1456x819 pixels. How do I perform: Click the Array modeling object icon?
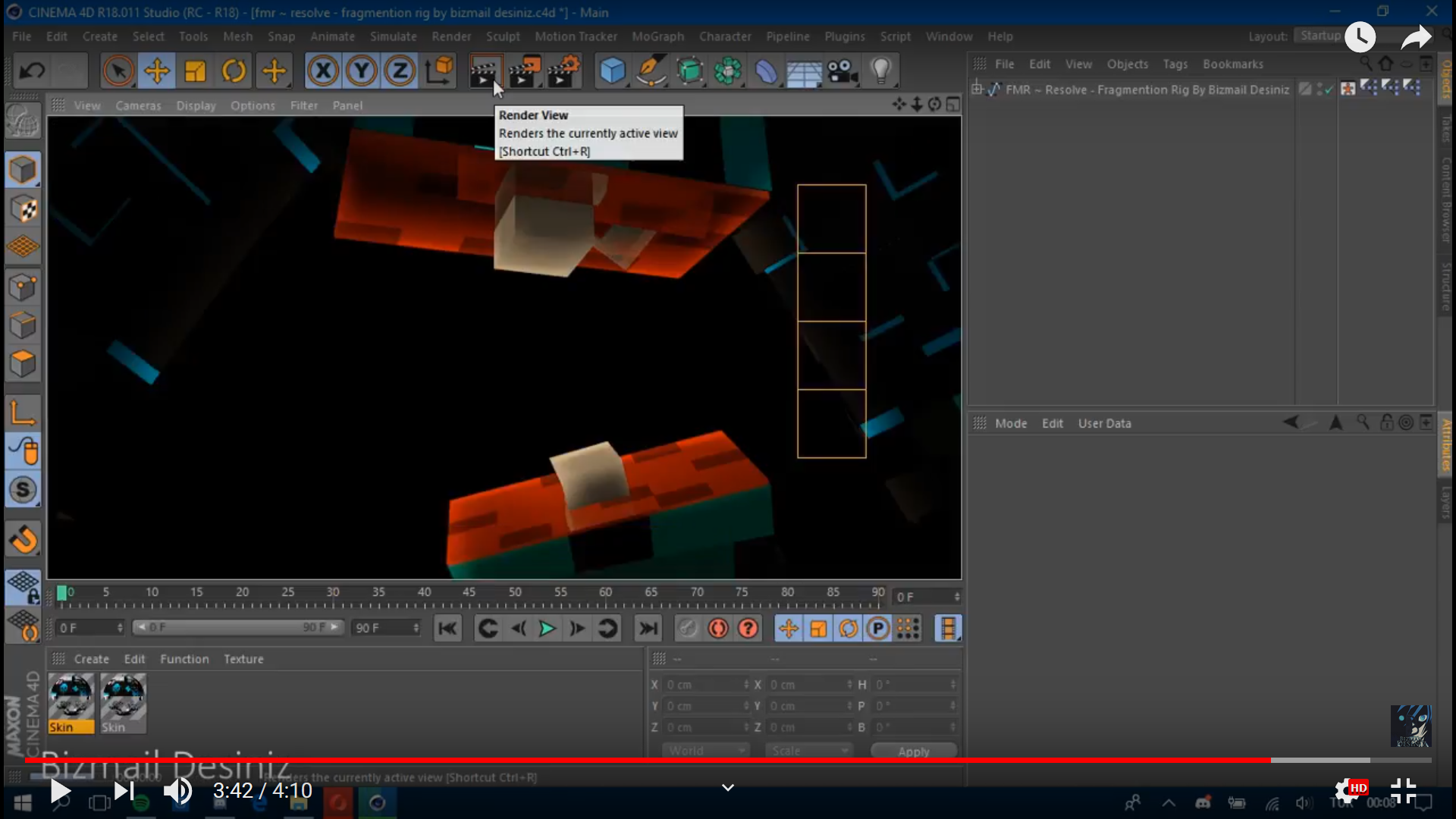coord(728,71)
